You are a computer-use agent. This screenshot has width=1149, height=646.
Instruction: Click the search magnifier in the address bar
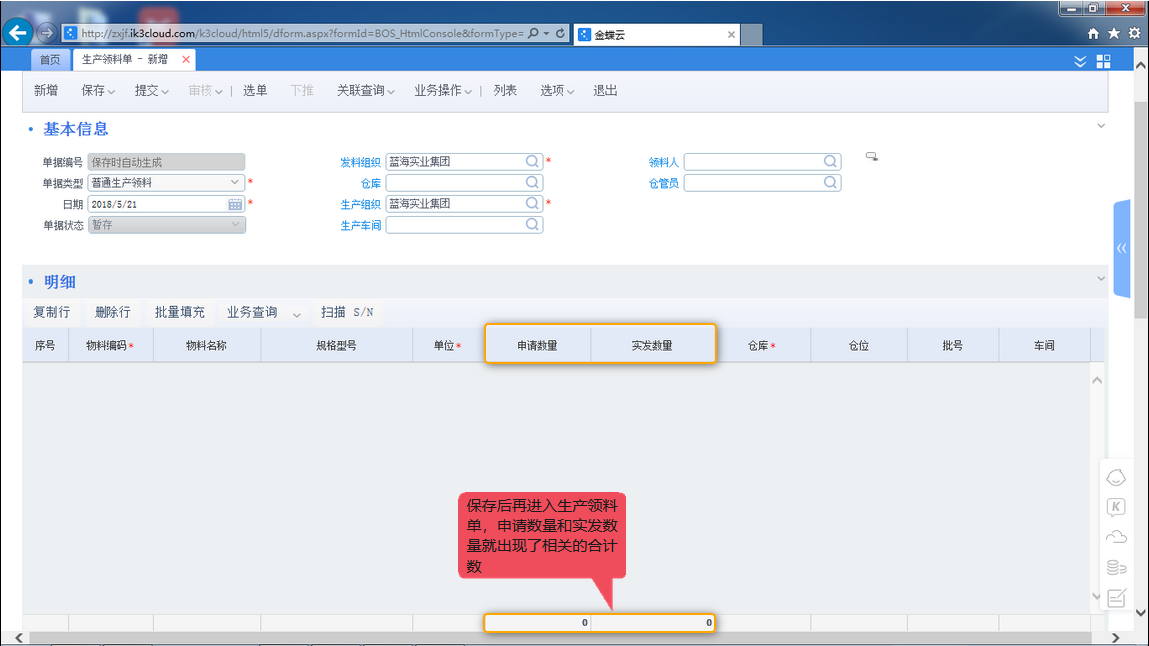(533, 33)
